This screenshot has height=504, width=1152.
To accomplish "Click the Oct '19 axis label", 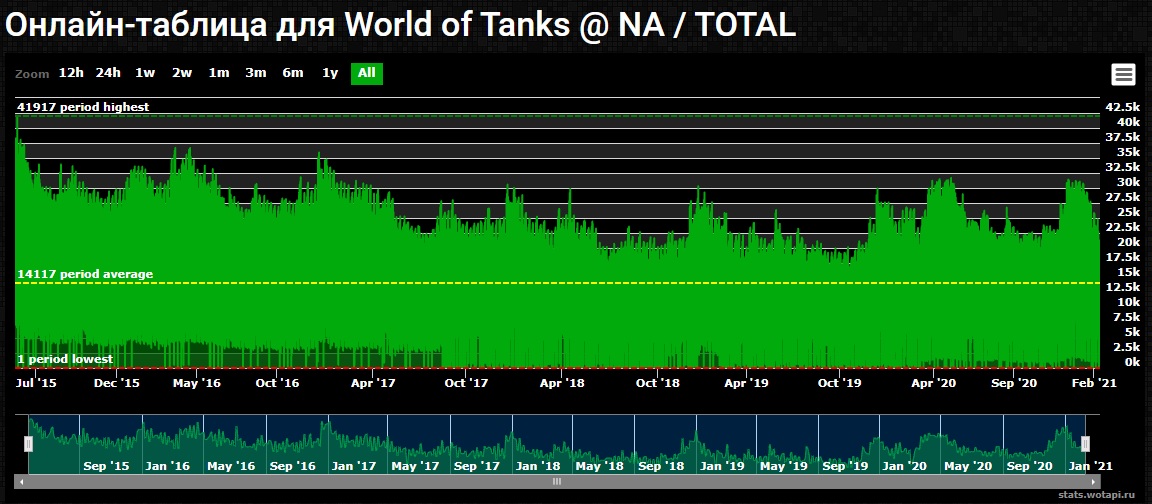I will pos(840,384).
